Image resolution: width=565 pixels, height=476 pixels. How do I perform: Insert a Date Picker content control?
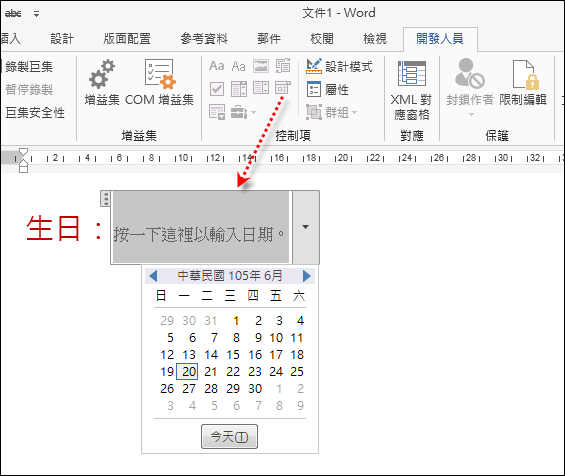(283, 88)
